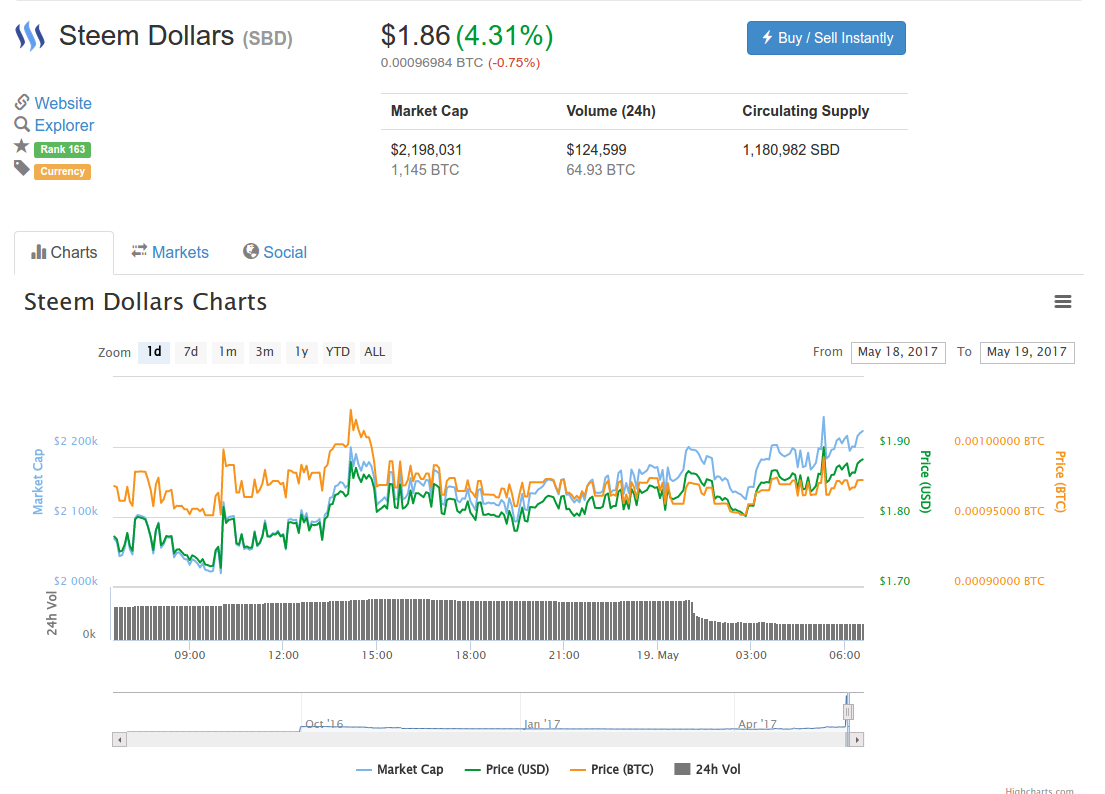Select the ALL zoom range
The height and width of the screenshot is (794, 1105).
[x=375, y=352]
